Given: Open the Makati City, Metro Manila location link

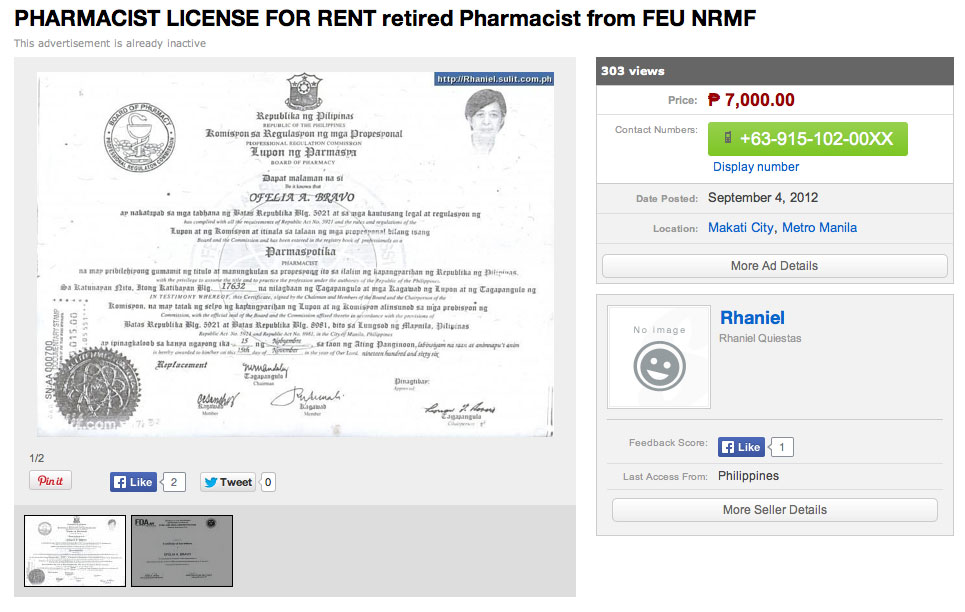Looking at the screenshot, I should [x=782, y=228].
